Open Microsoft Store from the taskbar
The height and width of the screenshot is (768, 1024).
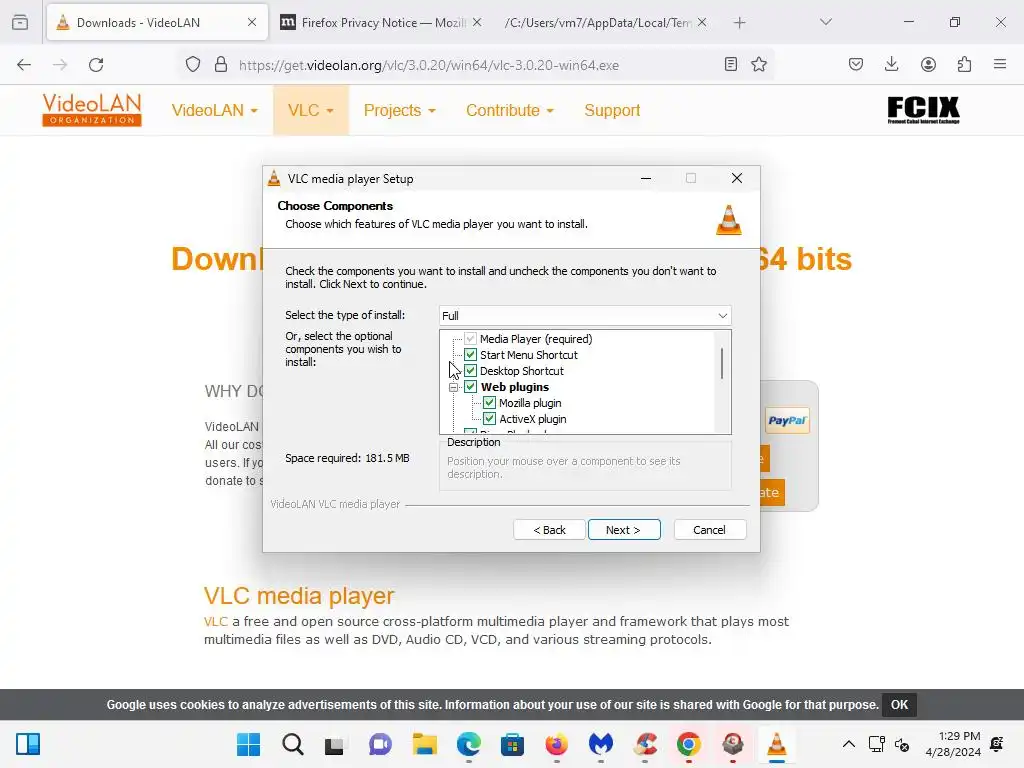(513, 744)
